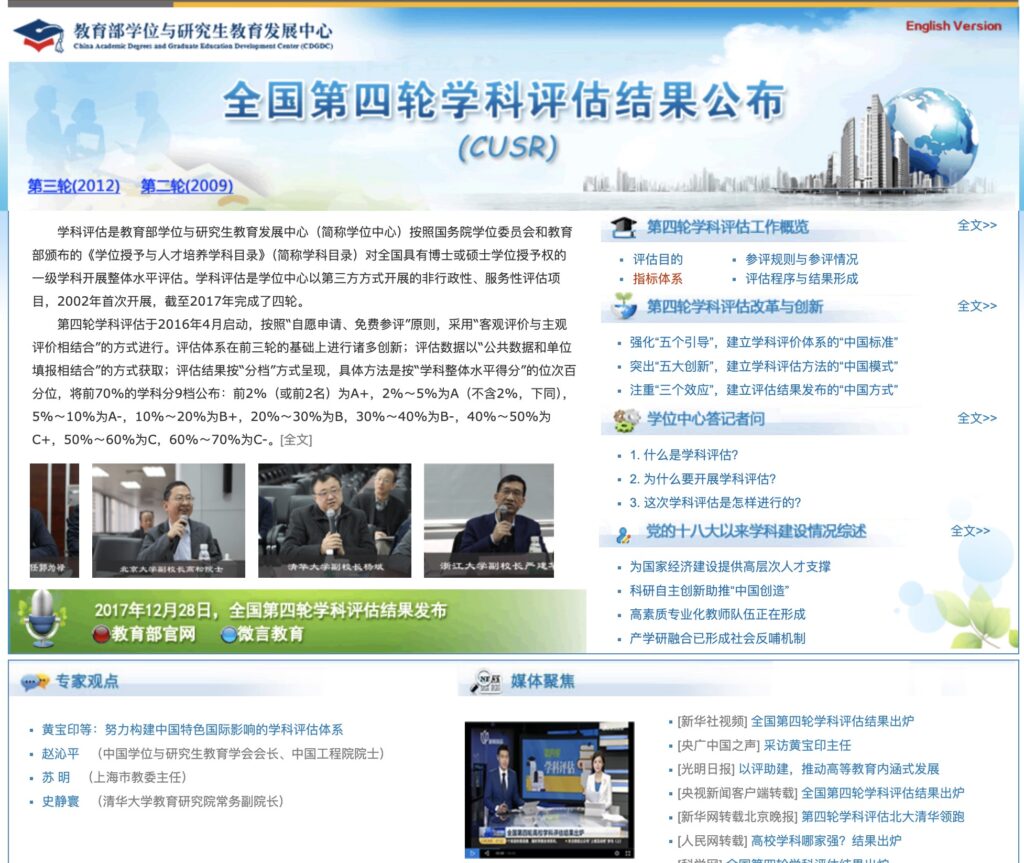Open 为国家经济建设提供高层次人才支撑 link
This screenshot has width=1024, height=863.
pyautogui.click(x=730, y=566)
